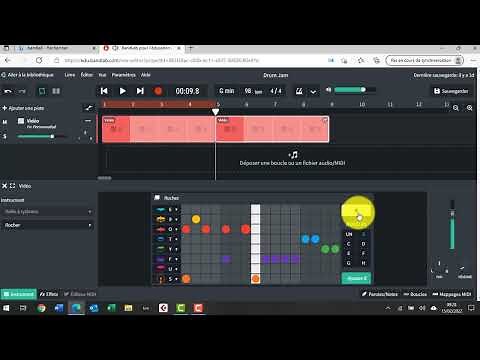Click the yellow drum instrument icon
Screen dimensions: 480x360
pos(161,219)
